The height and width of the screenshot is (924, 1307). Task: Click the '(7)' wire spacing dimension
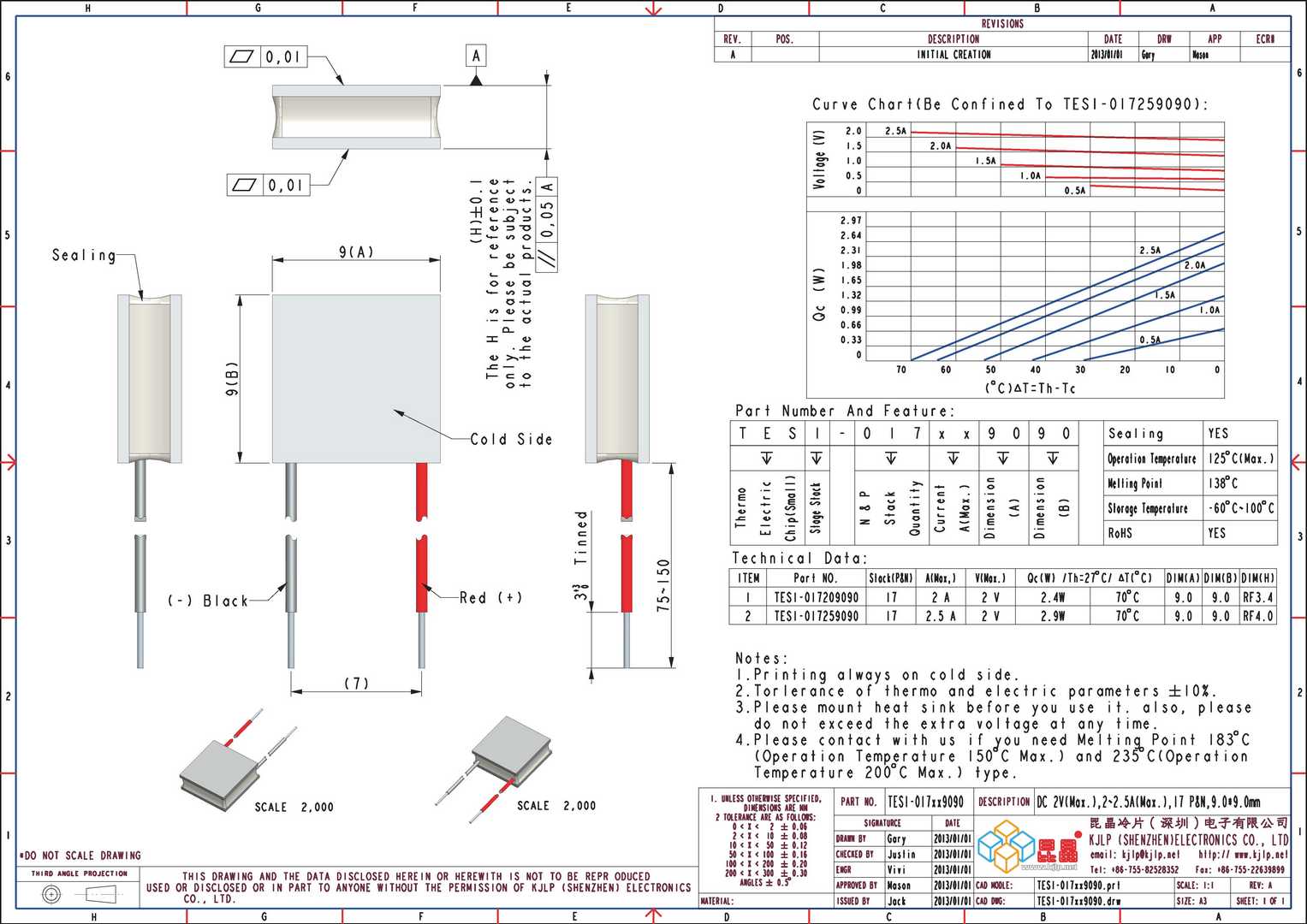pyautogui.click(x=356, y=683)
